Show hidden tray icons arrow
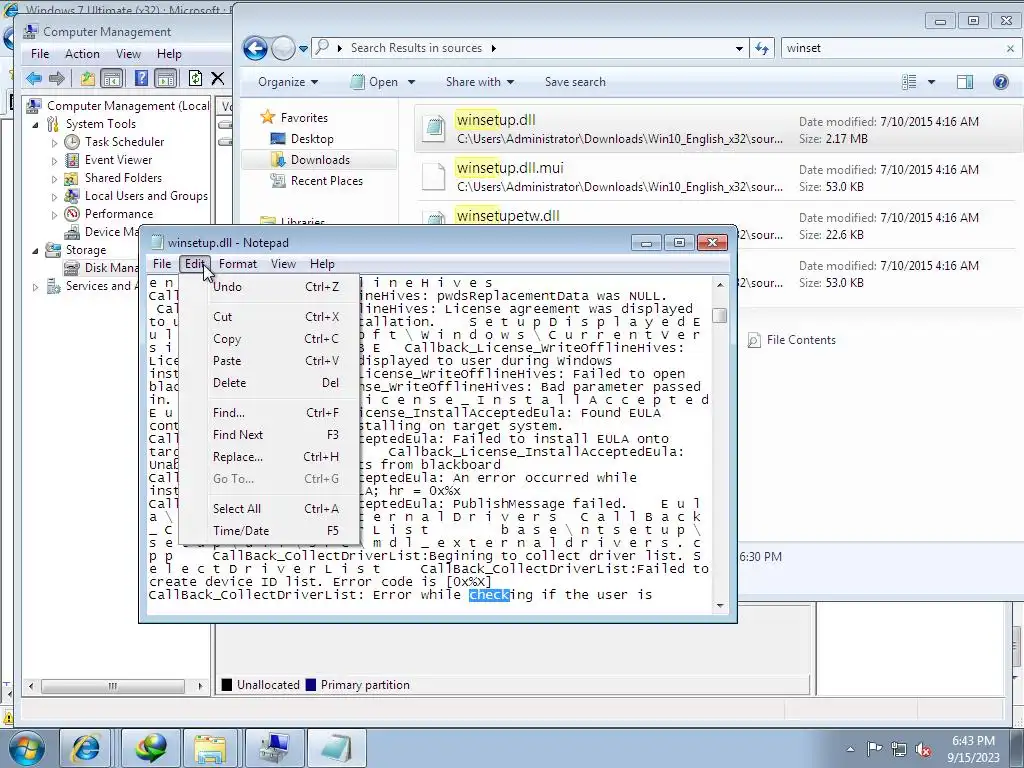 (850, 749)
